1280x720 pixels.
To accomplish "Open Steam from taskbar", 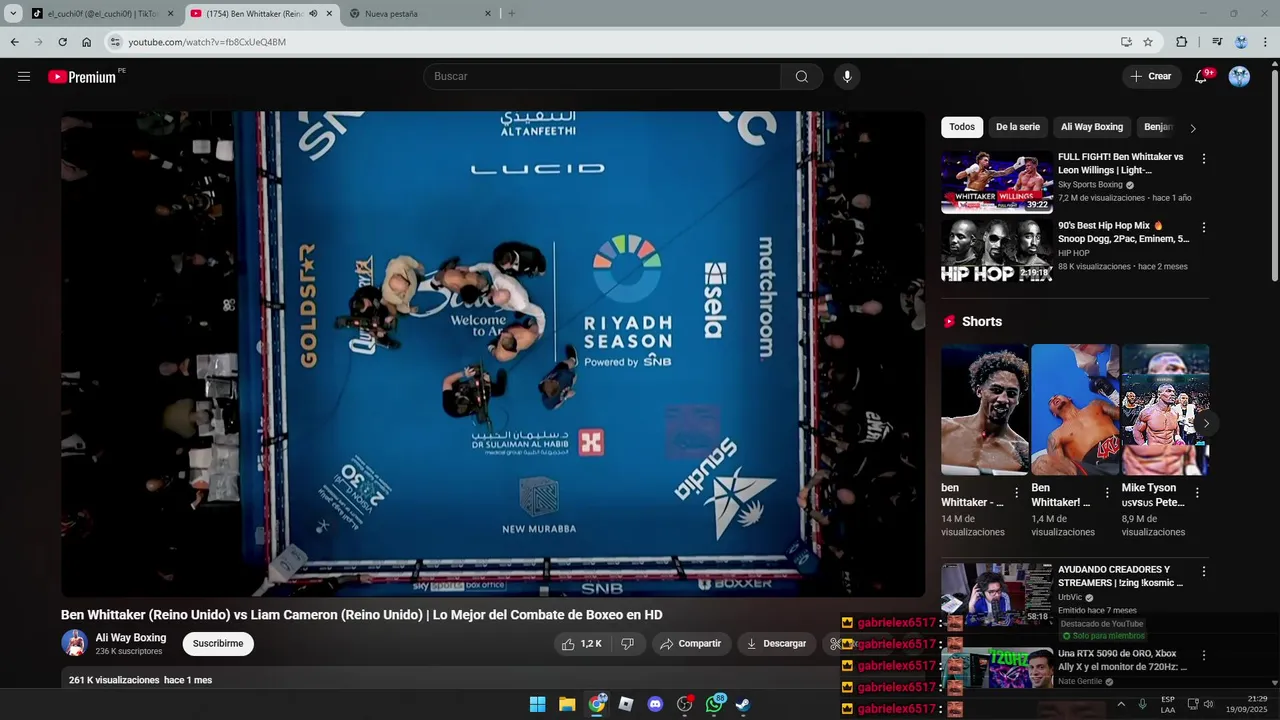I will coord(743,704).
